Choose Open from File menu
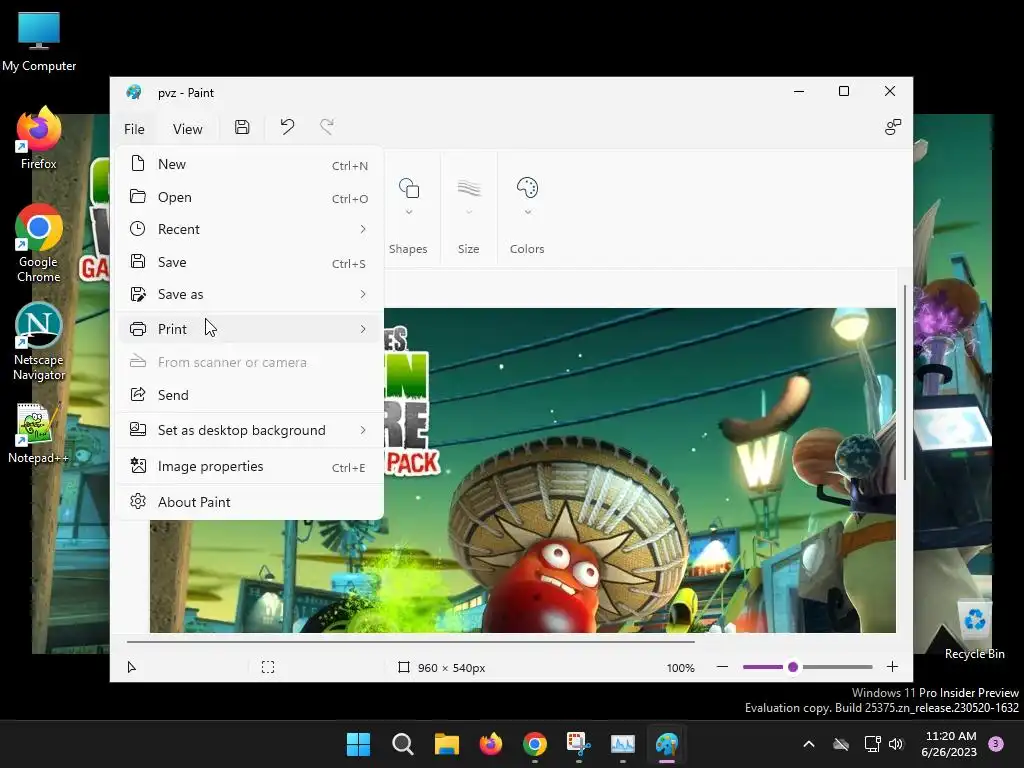This screenshot has height=768, width=1024. [x=249, y=197]
